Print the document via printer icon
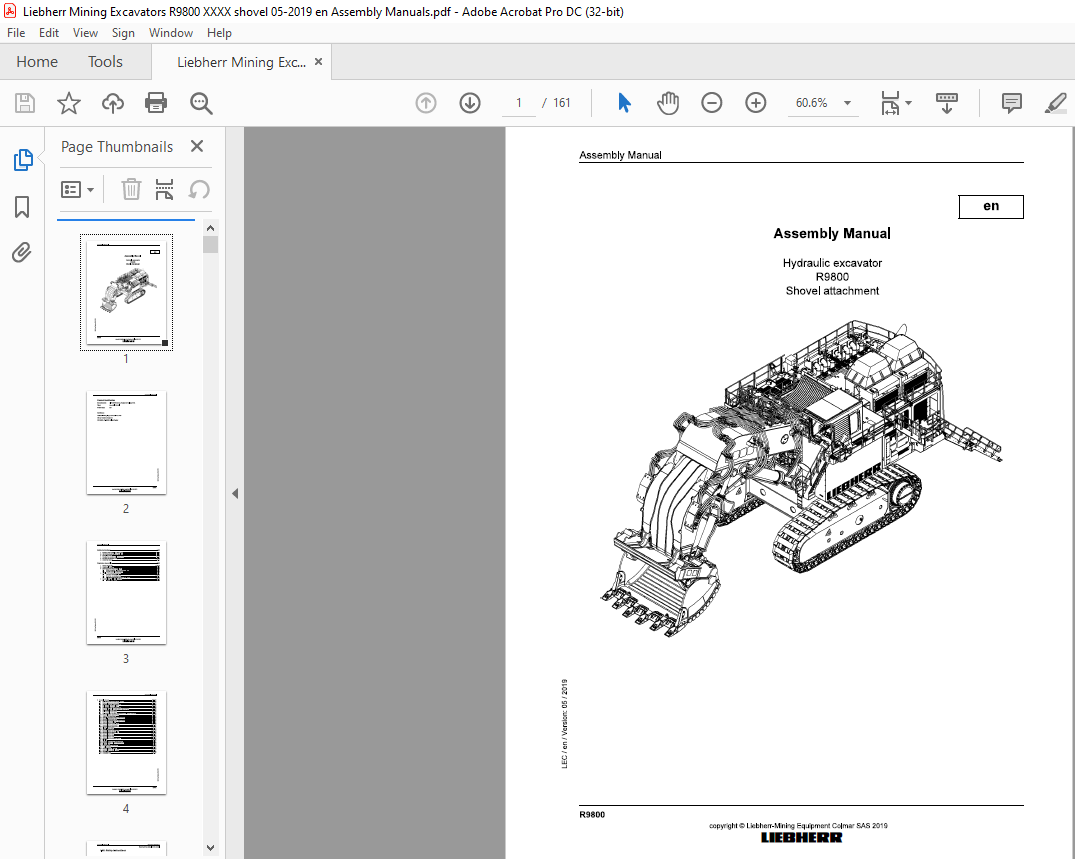 pyautogui.click(x=156, y=103)
